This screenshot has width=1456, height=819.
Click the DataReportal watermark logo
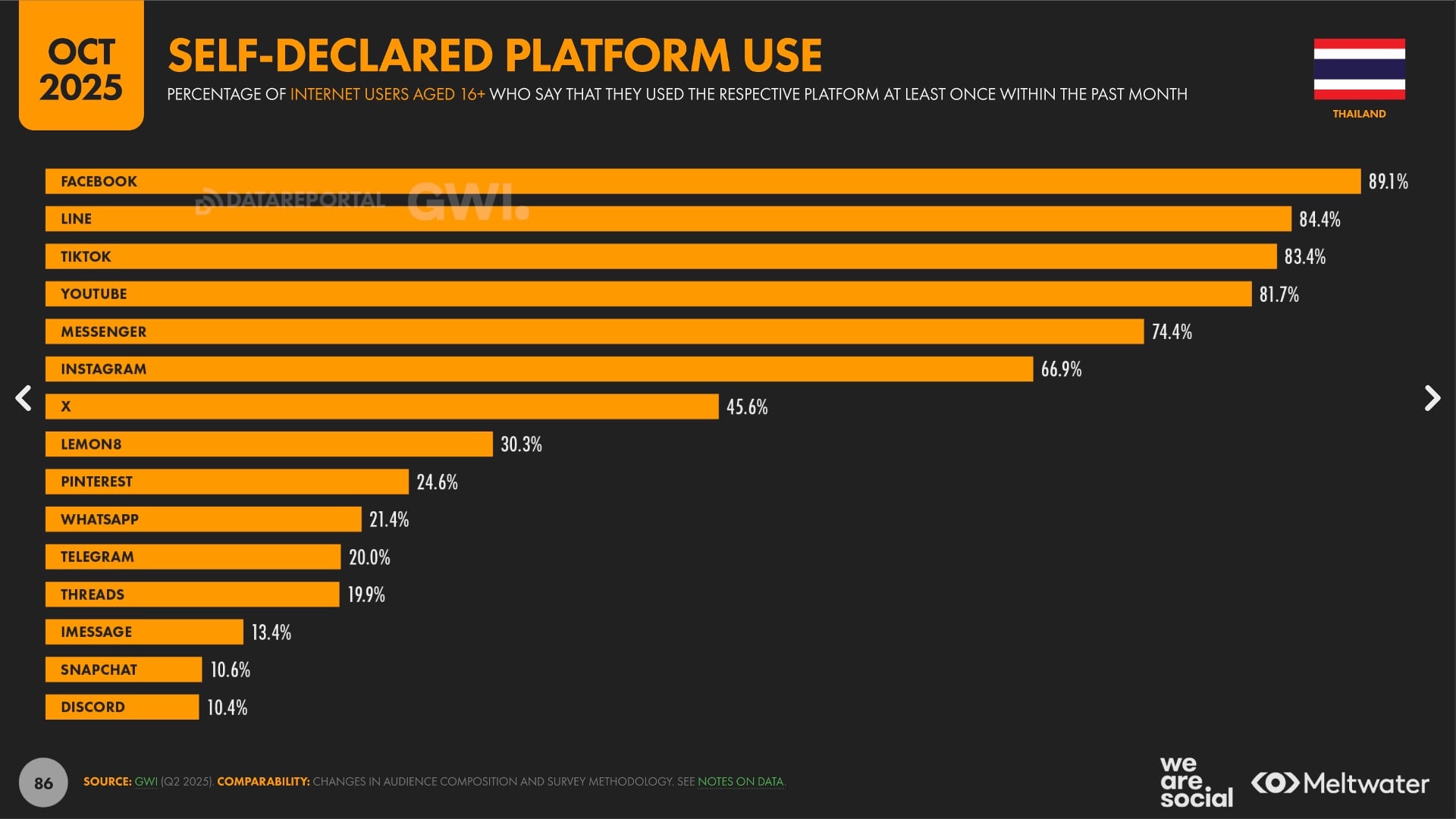(x=290, y=201)
